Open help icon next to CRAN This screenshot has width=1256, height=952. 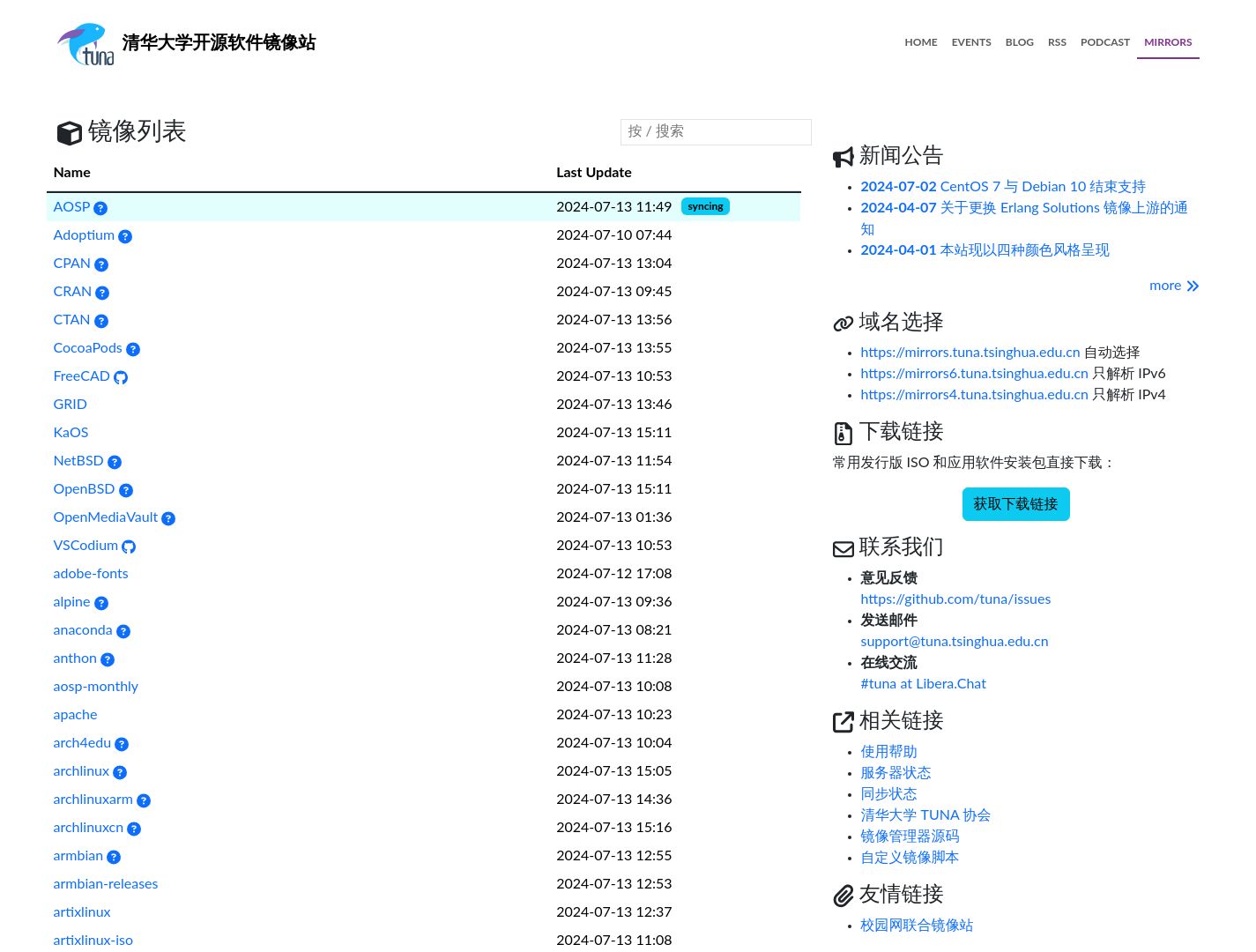(x=102, y=293)
